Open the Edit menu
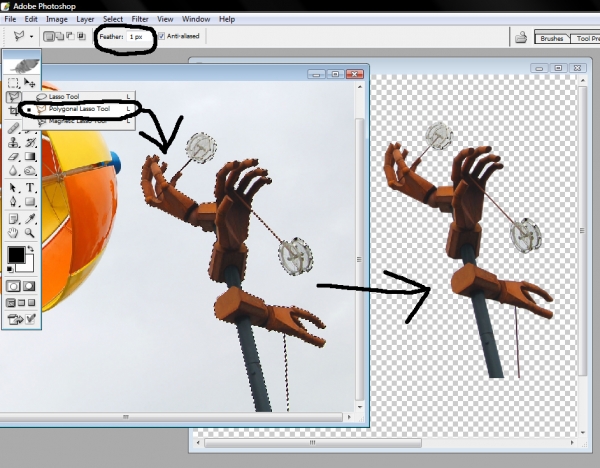600x468 pixels. [31, 19]
